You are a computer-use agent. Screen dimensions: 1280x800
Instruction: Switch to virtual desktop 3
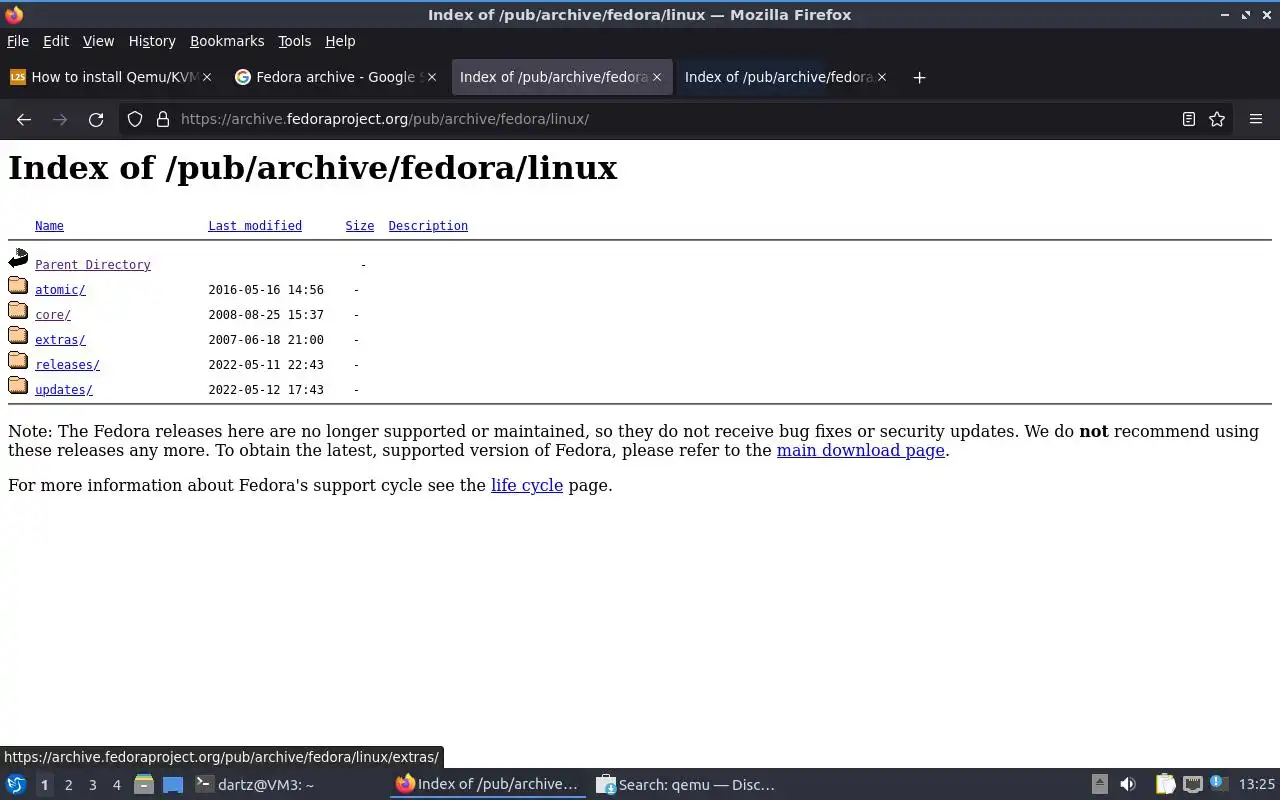pos(92,785)
